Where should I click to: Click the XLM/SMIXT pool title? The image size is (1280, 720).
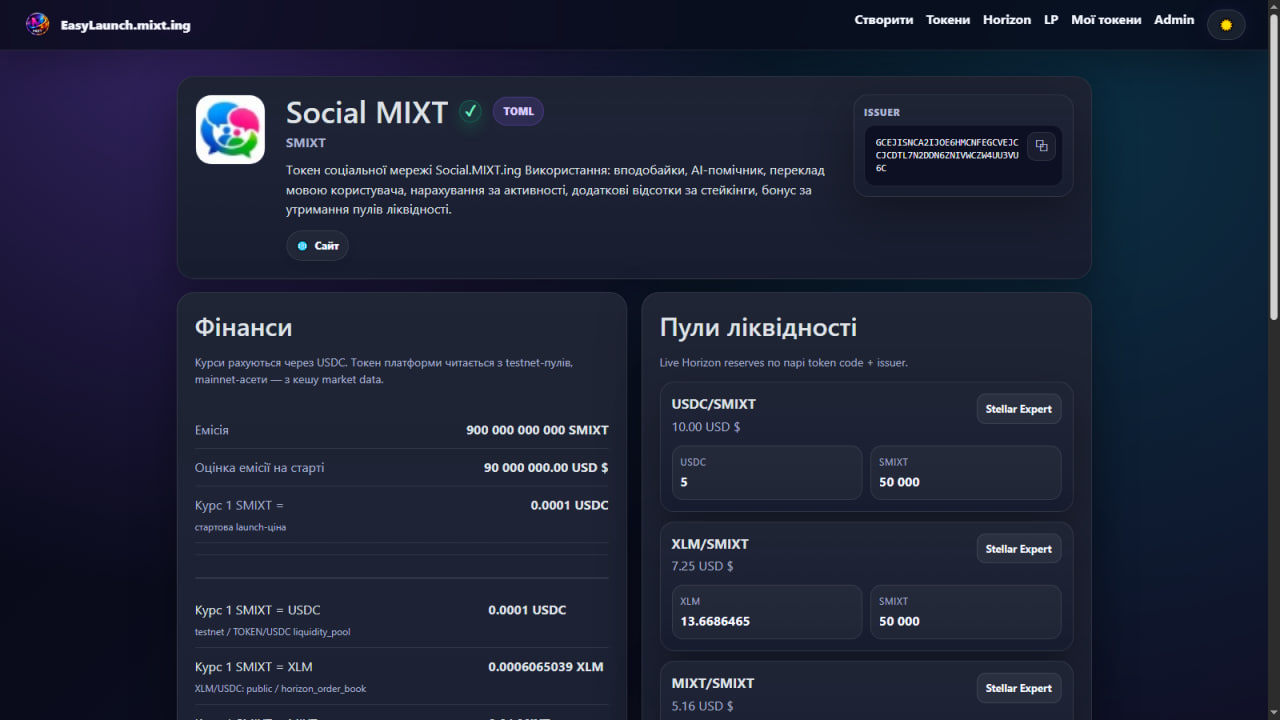(710, 544)
